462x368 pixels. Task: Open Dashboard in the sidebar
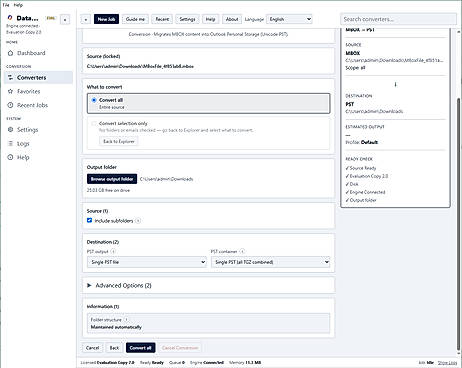pos(39,53)
